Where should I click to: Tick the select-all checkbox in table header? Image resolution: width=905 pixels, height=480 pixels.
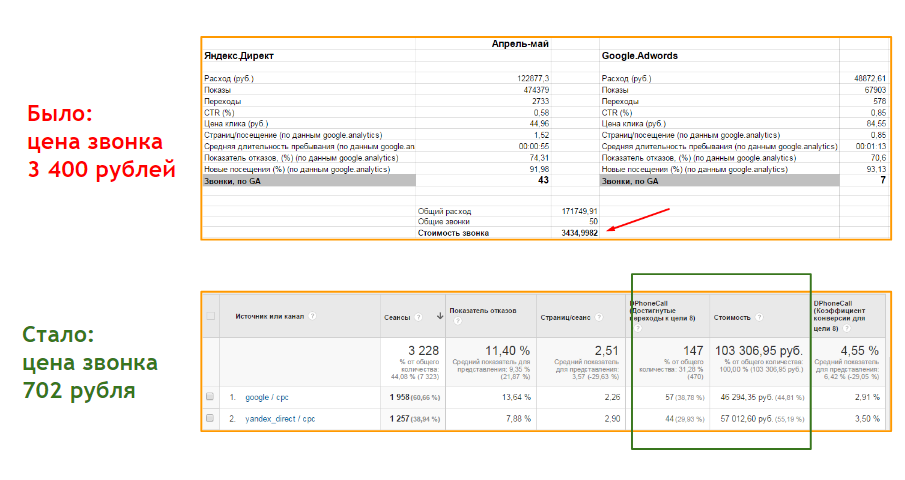(211, 316)
